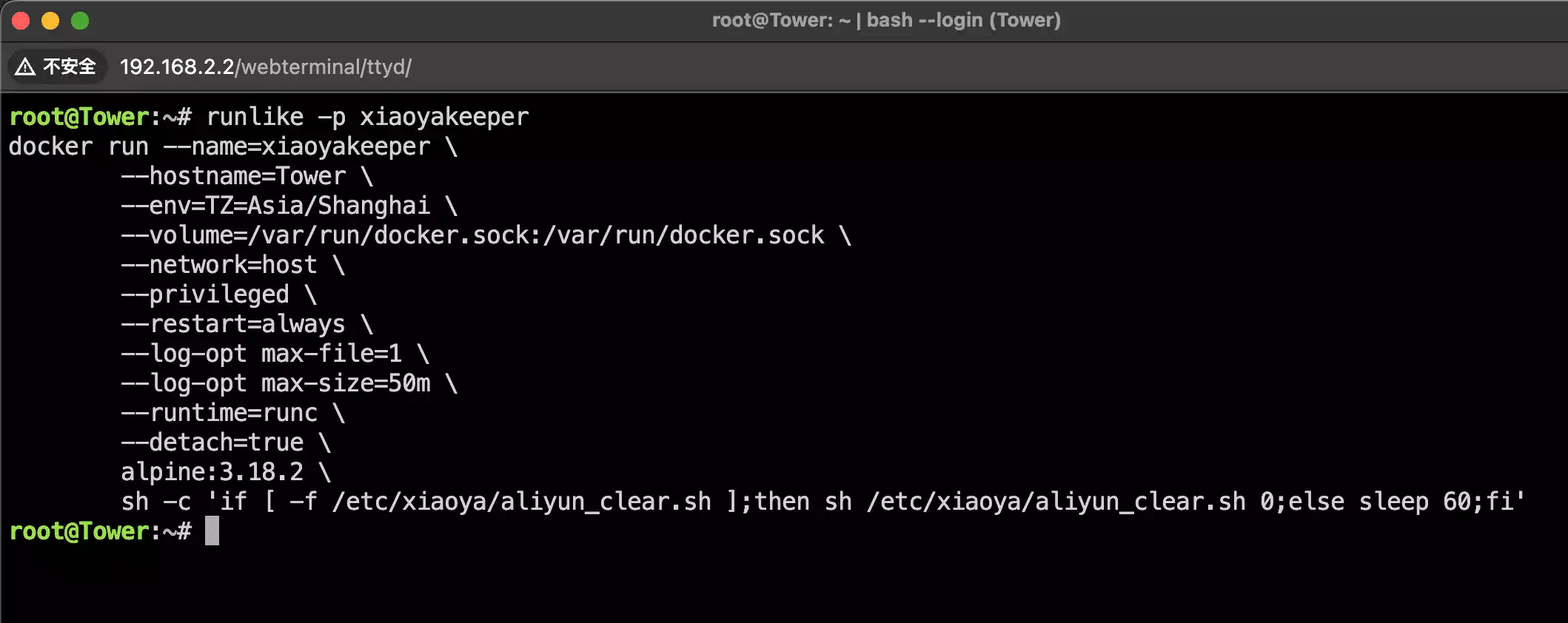Screen dimensions: 1568x623
Task: Click the '--network=host' output line
Action: (219, 265)
